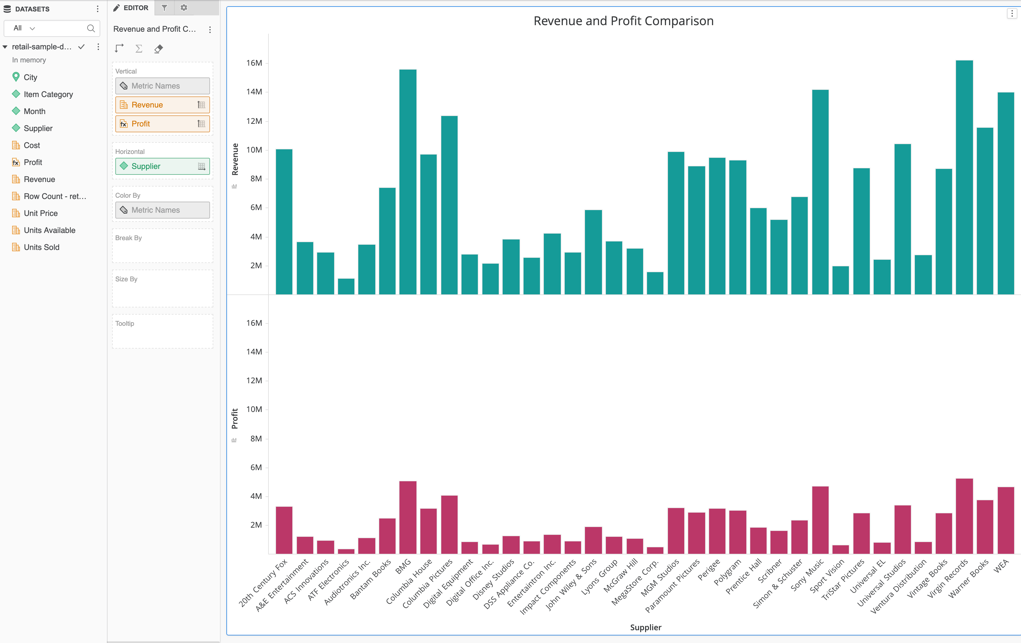Open the Datasets panel three-dot menu
Viewport: 1021px width, 643px height.
pos(97,9)
